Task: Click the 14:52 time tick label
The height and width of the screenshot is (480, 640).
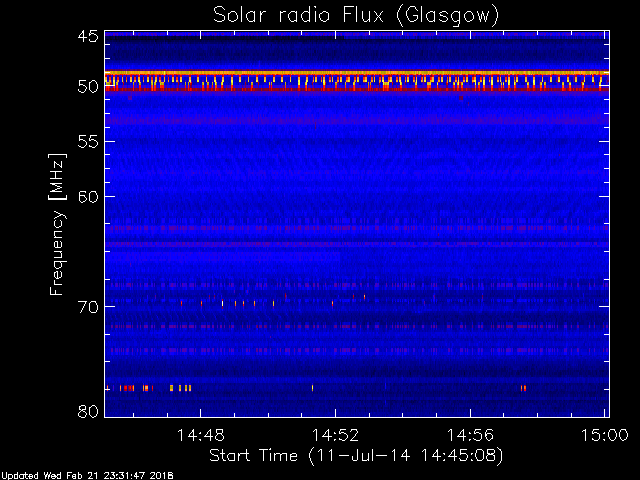Action: pos(336,435)
